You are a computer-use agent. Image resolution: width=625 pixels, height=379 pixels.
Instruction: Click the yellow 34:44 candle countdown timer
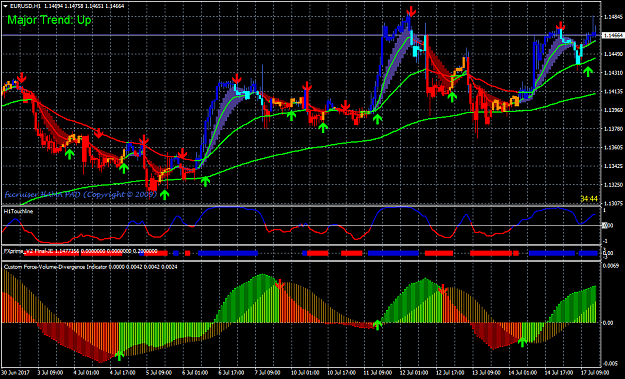[589, 198]
